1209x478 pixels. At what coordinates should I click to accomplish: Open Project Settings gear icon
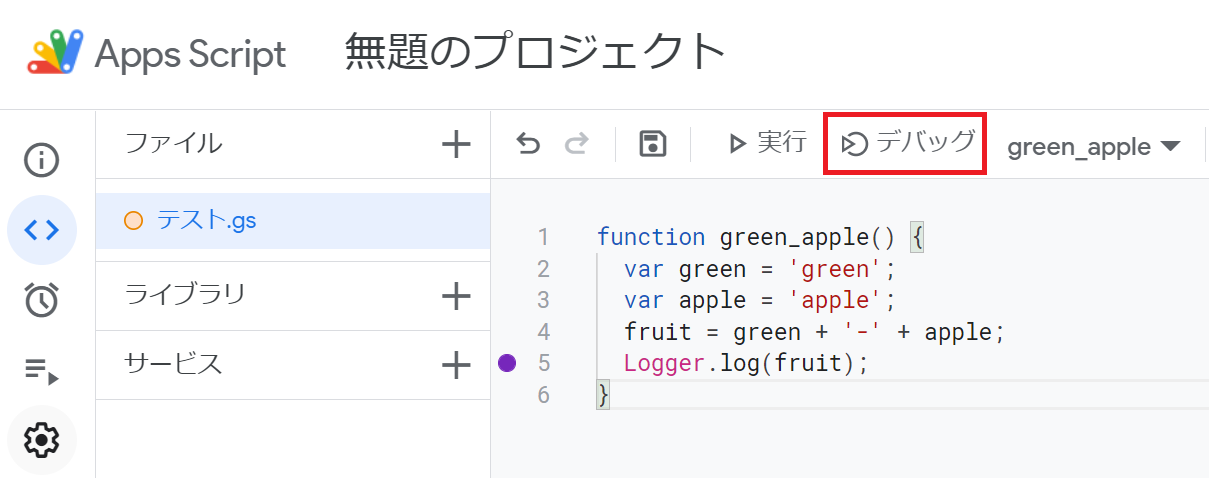(42, 439)
